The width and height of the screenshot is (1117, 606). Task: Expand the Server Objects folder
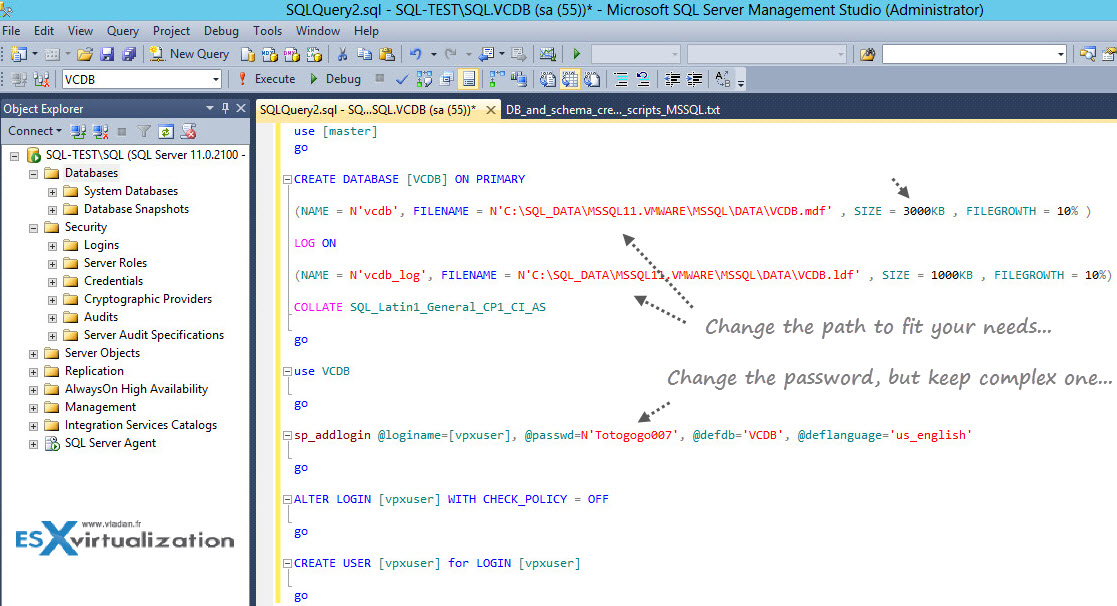point(33,354)
